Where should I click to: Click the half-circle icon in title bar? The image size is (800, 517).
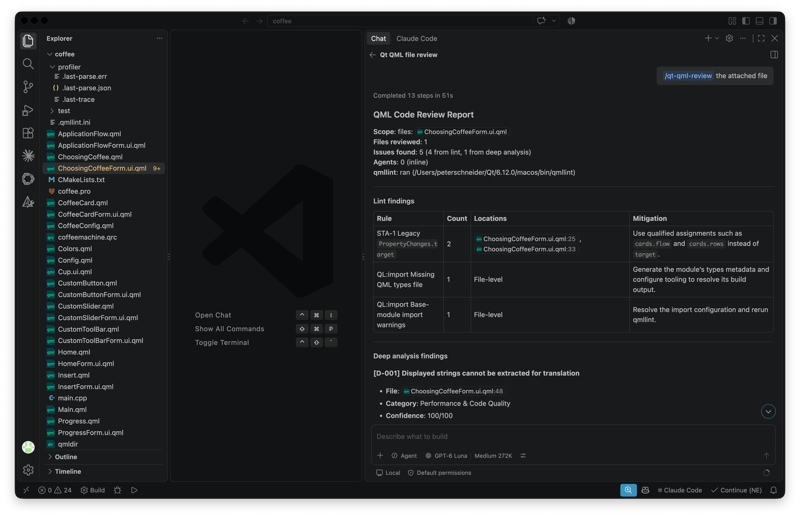point(571,21)
